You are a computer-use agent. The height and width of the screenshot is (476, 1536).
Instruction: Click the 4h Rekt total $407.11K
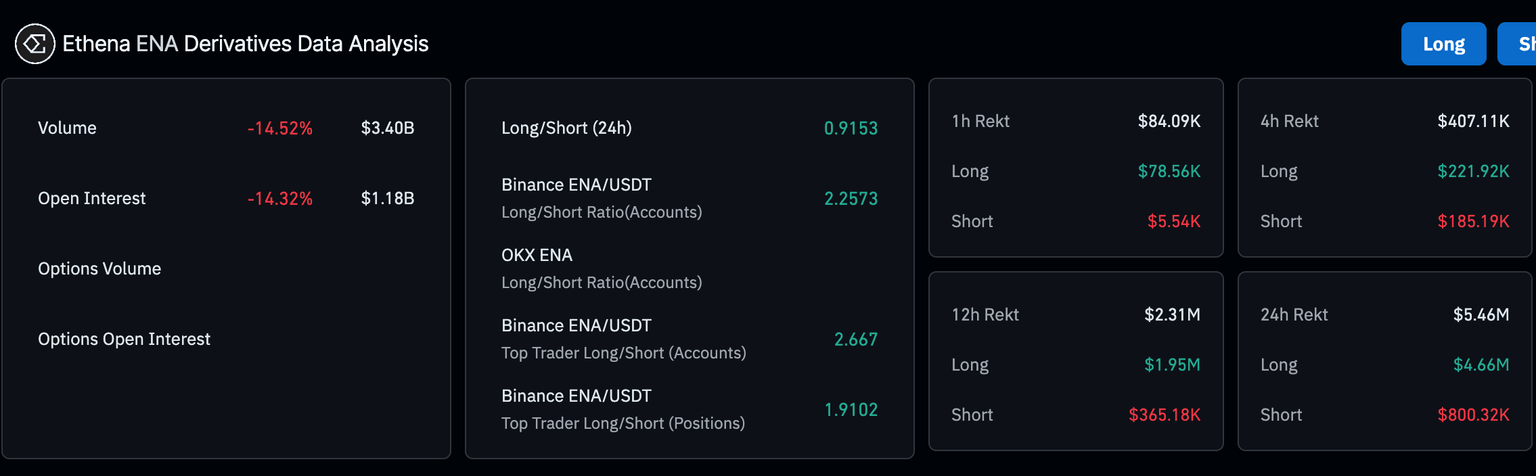click(1473, 121)
